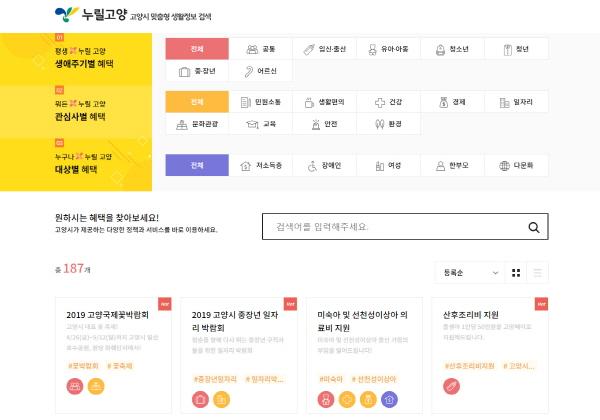
Task: Click the 검색어를 입력해주세요 search field
Action: tap(390, 227)
